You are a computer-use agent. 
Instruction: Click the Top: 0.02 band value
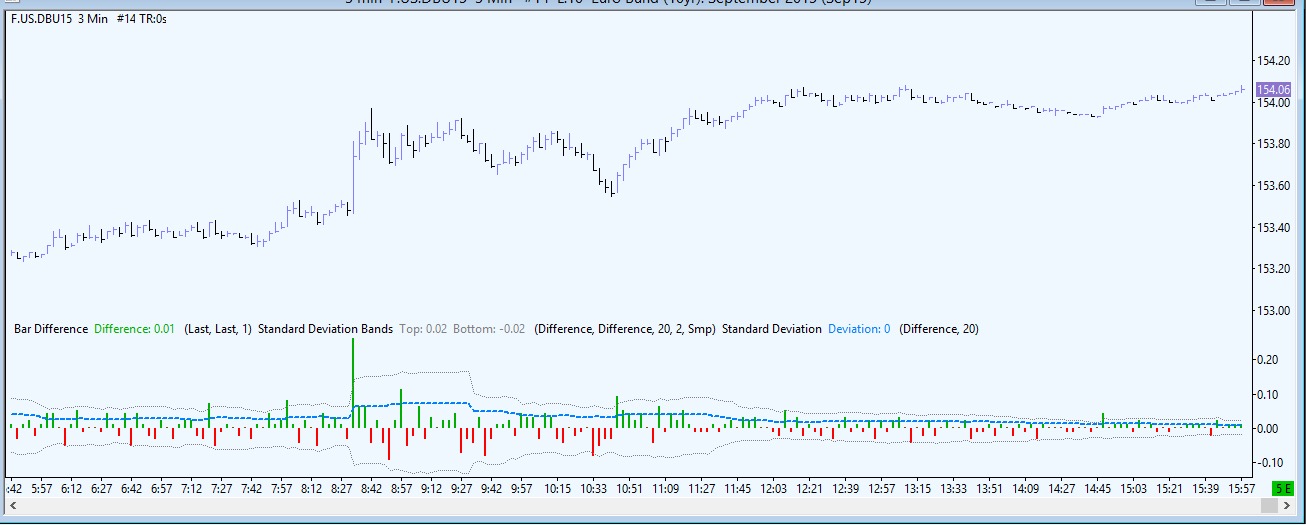[x=423, y=329]
